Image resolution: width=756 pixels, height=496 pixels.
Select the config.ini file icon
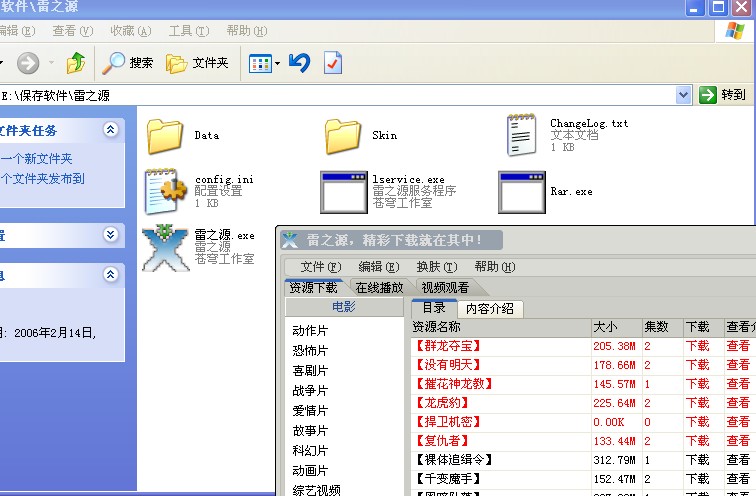click(165, 191)
